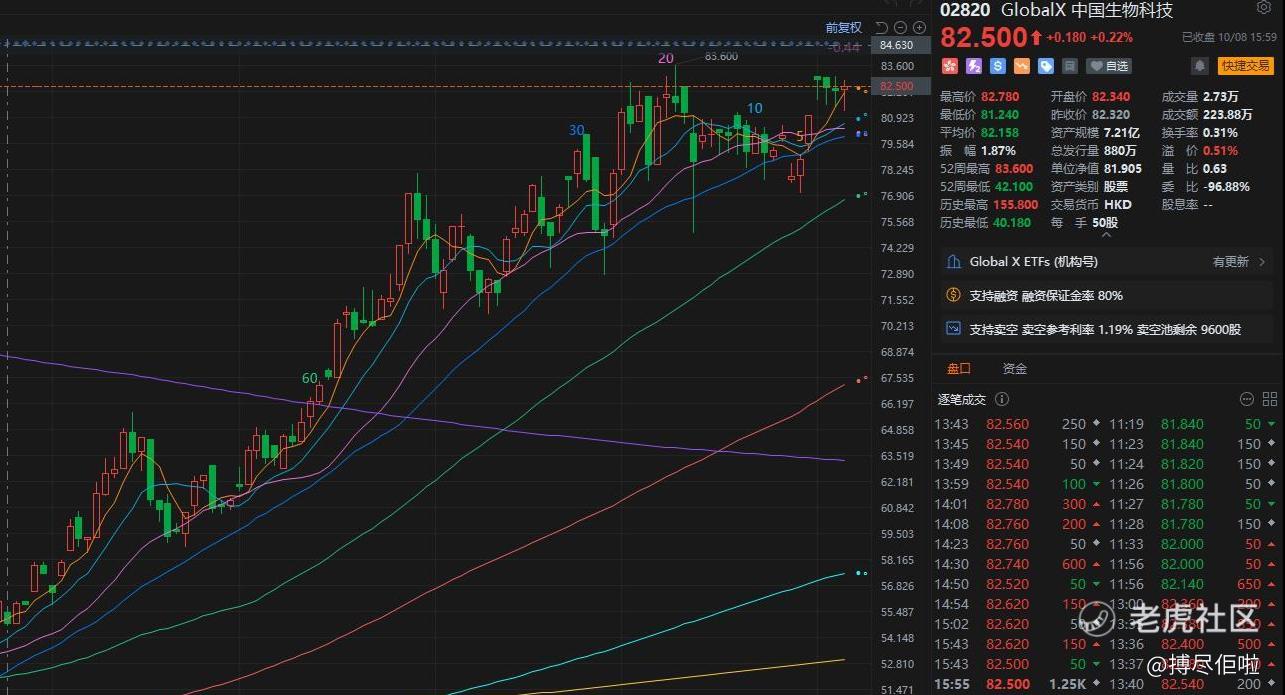Screen dimensions: 1285x695
Task: Click 14:01 trade row at 82.780
Action: click(1017, 504)
